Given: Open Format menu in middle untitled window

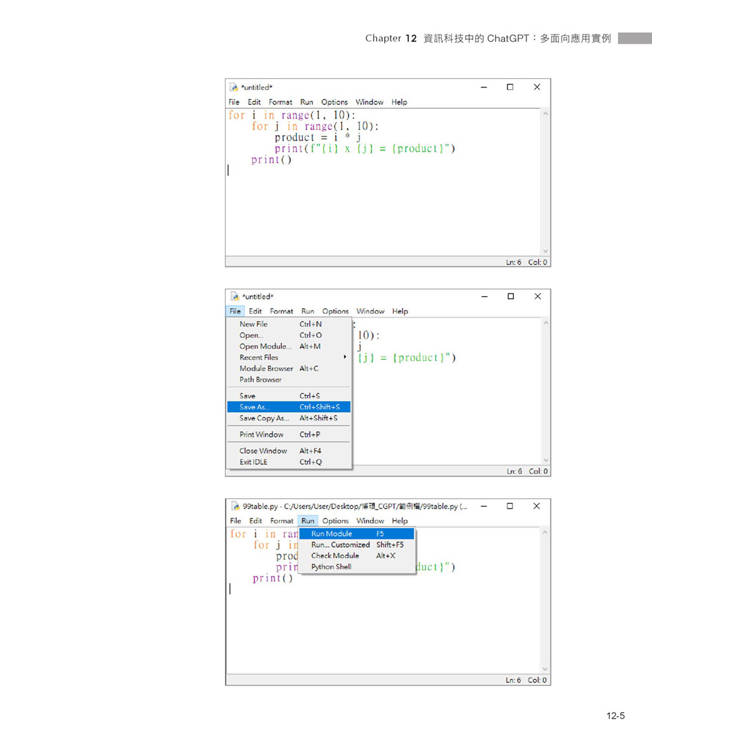Looking at the screenshot, I should click(x=281, y=311).
